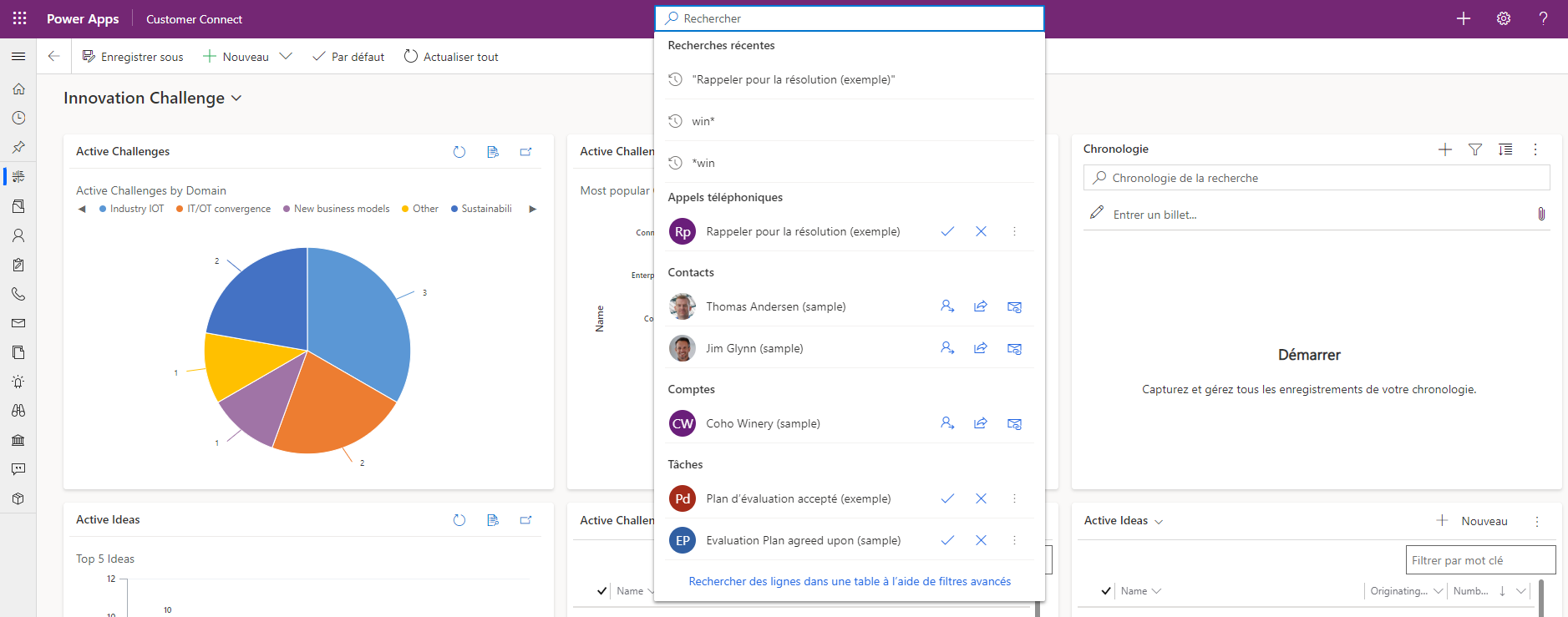1568x617 pixels.
Task: Open the Nouveau split-button chevron
Action: (286, 56)
